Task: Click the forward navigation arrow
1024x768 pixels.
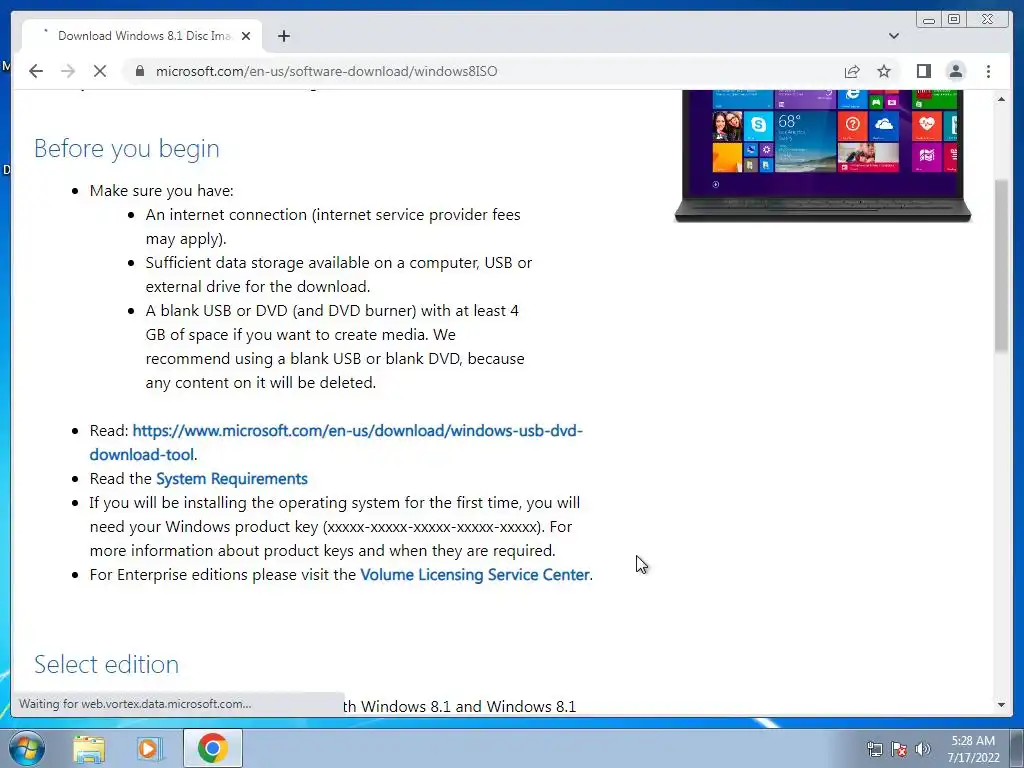Action: 68,71
